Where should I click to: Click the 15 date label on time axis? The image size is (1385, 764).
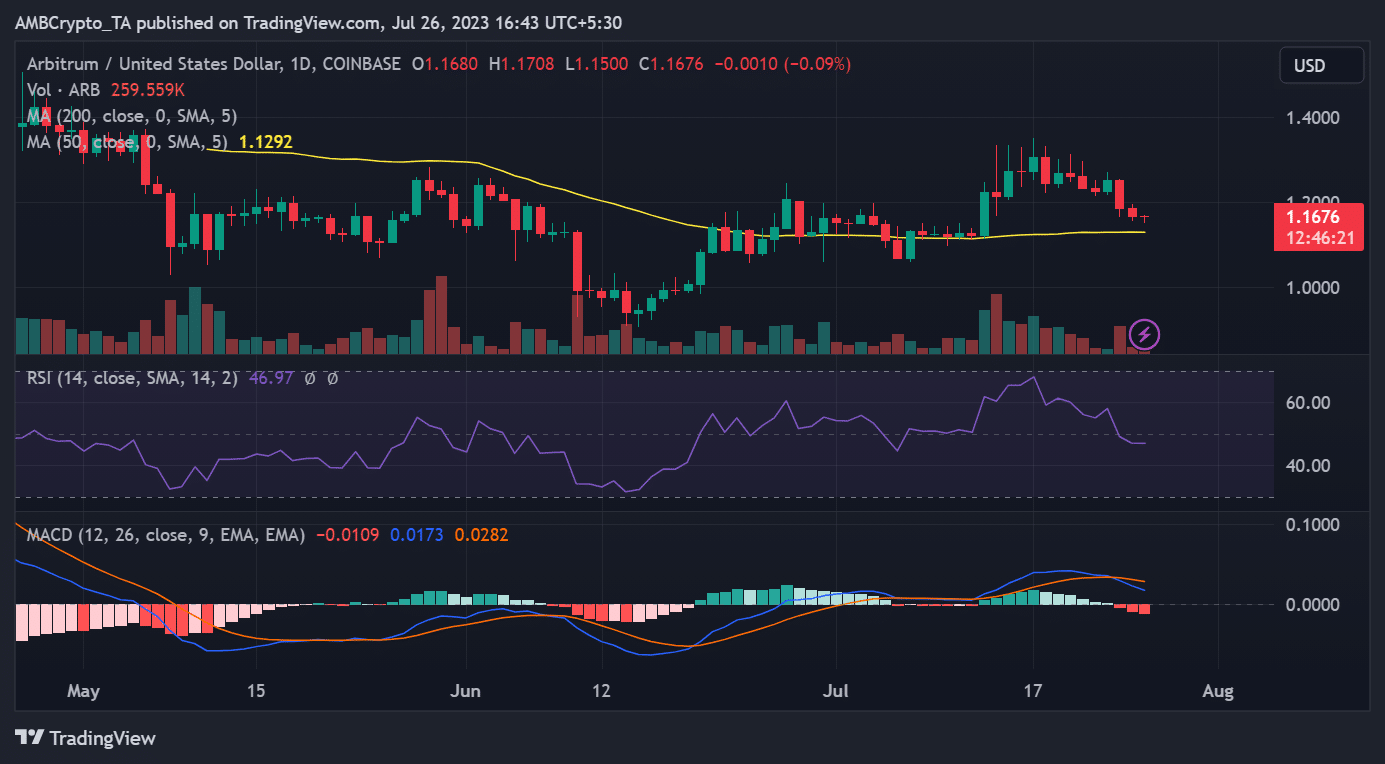click(255, 691)
